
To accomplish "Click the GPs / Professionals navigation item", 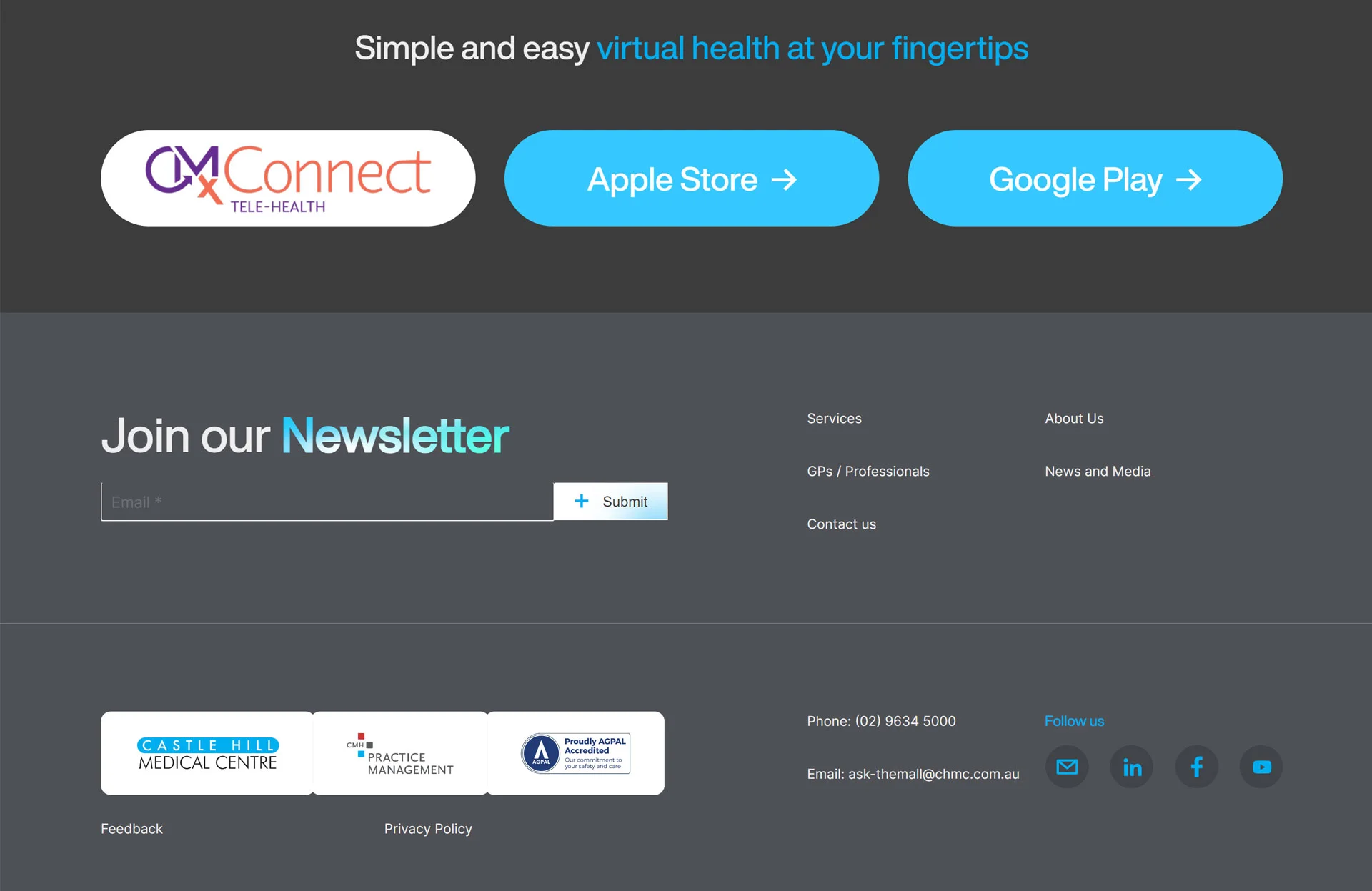I will point(867,470).
